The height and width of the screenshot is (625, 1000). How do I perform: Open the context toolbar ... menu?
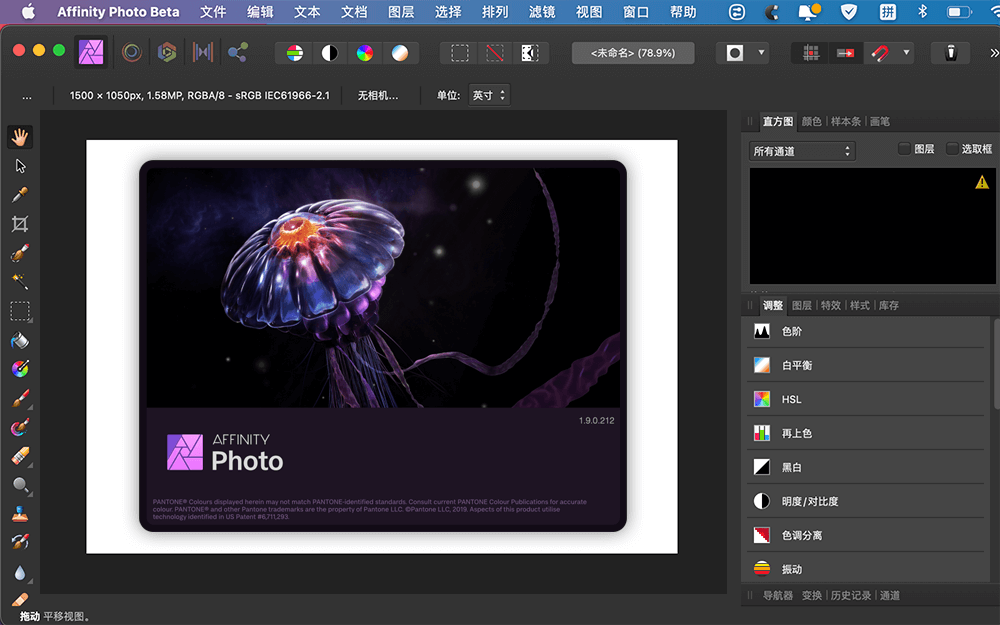tap(27, 96)
